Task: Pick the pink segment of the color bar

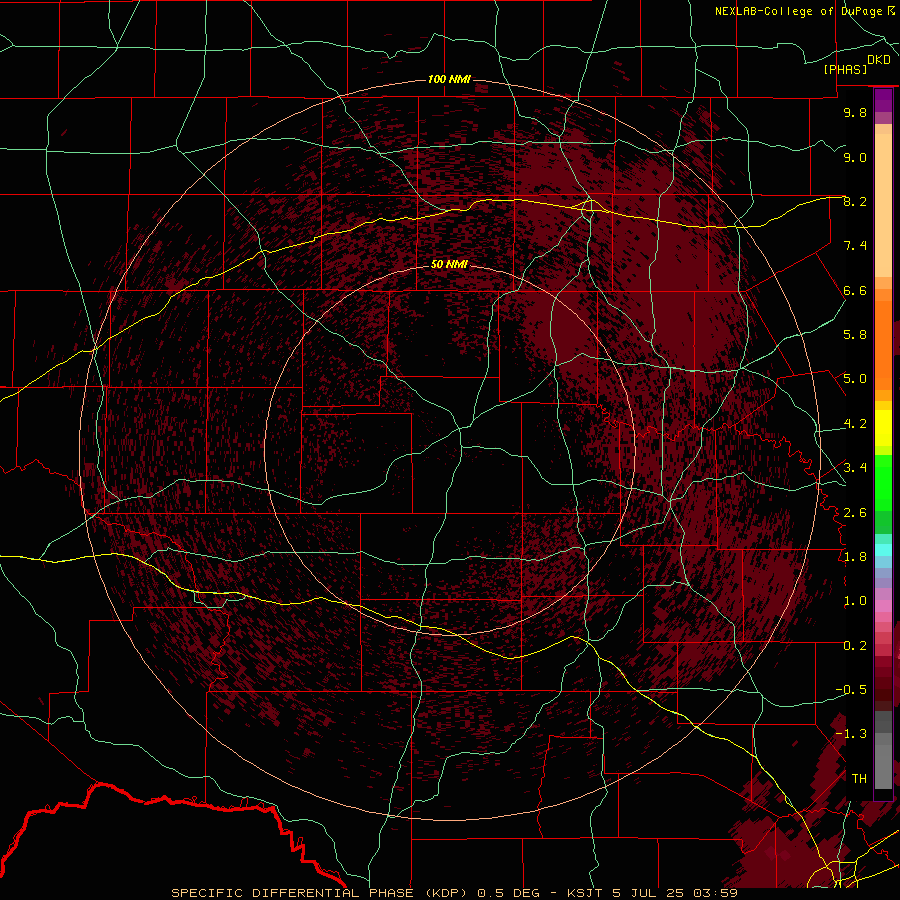Action: pyautogui.click(x=883, y=606)
